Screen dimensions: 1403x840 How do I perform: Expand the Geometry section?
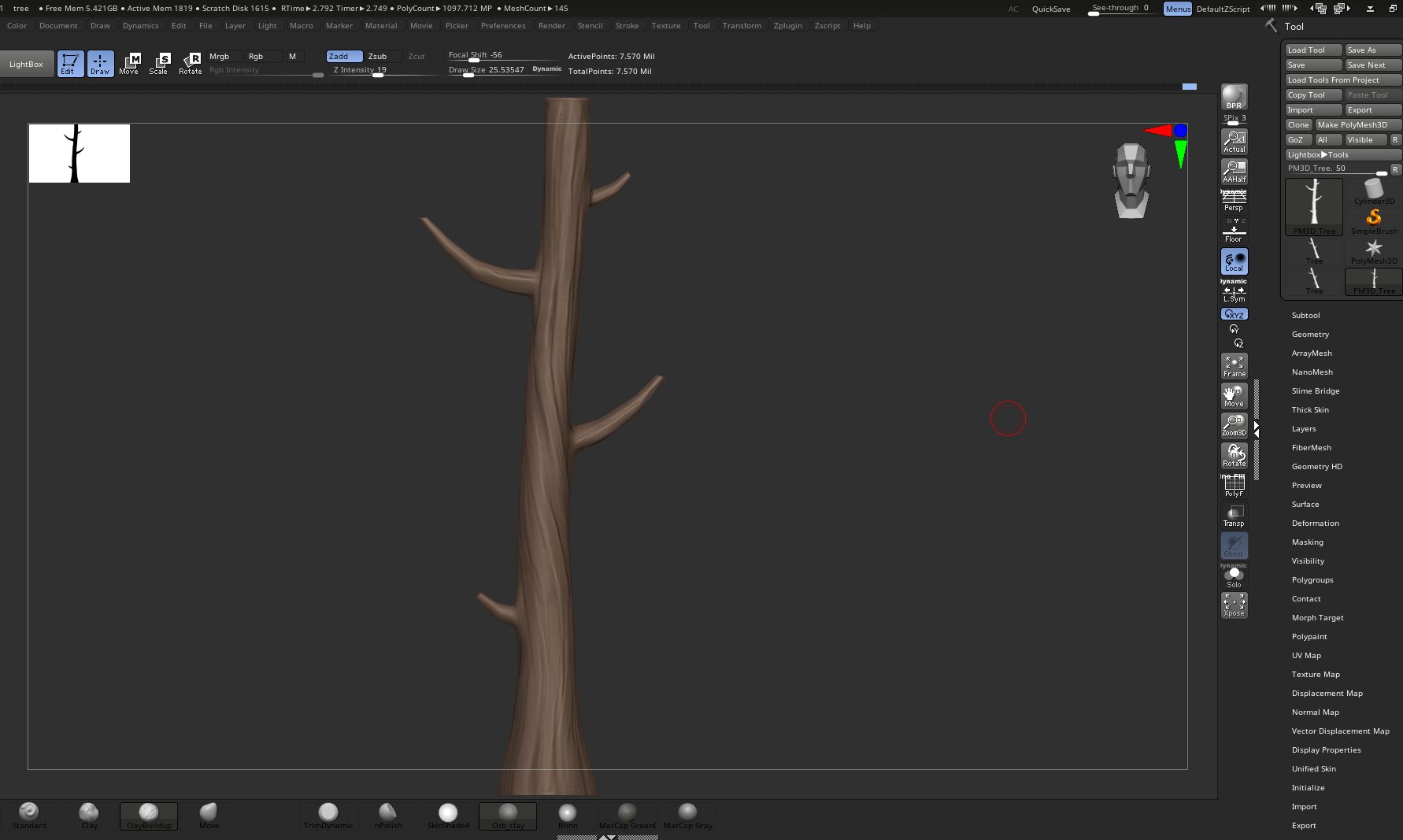click(x=1310, y=334)
